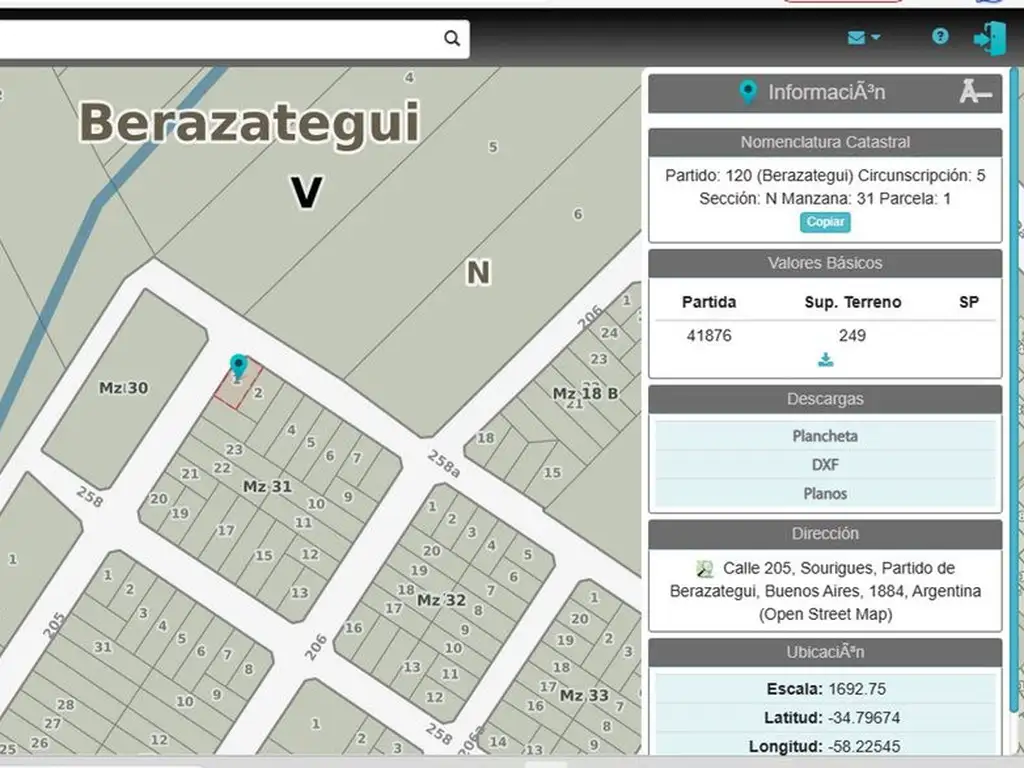
Task: Click the location pin in Información header
Action: 748,93
